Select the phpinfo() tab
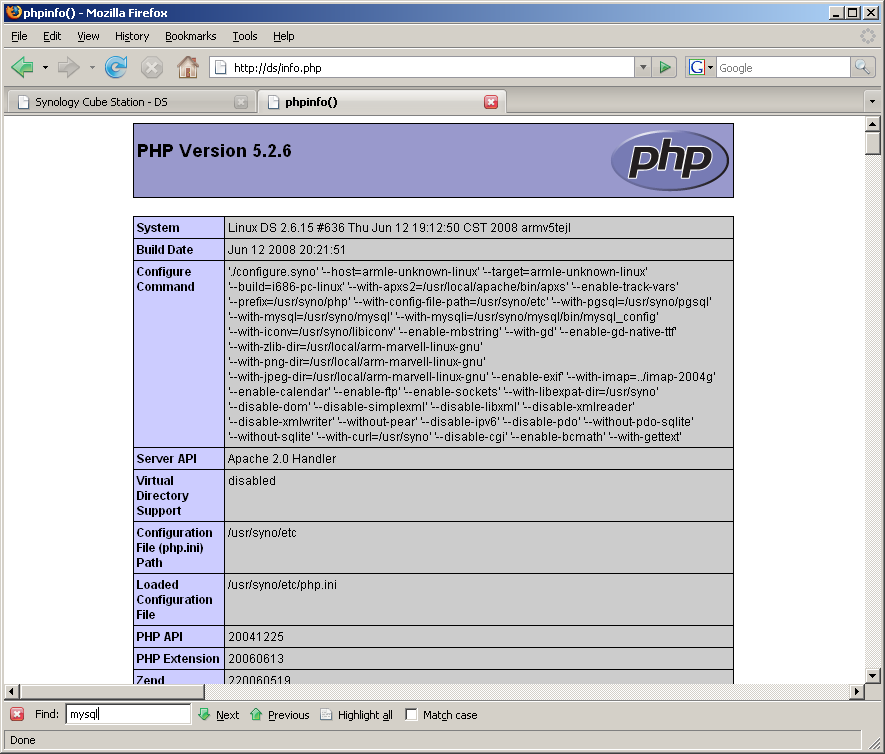 pos(382,102)
